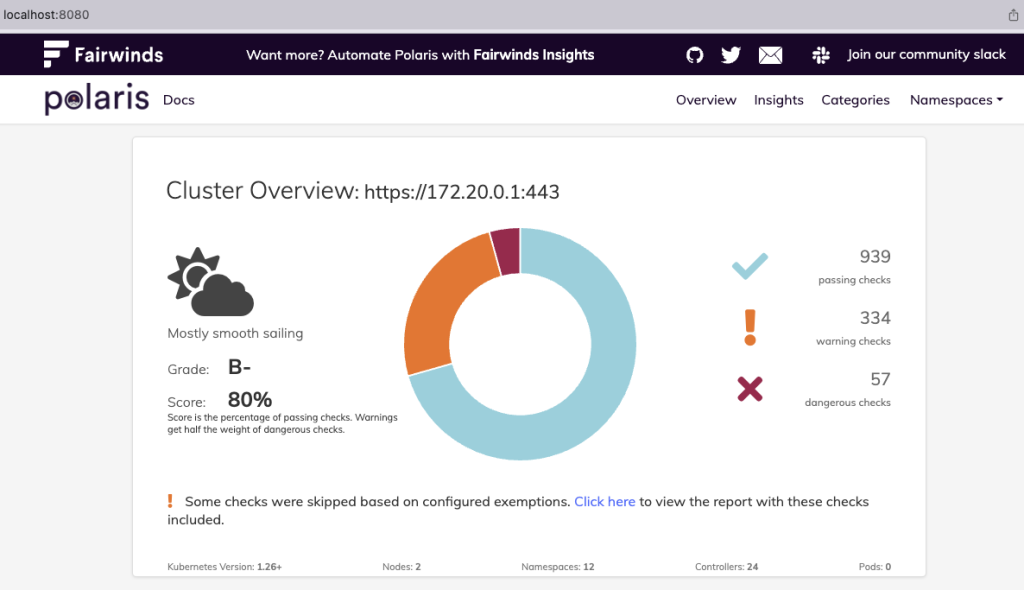Click 'Join our community slack' link

pos(926,55)
